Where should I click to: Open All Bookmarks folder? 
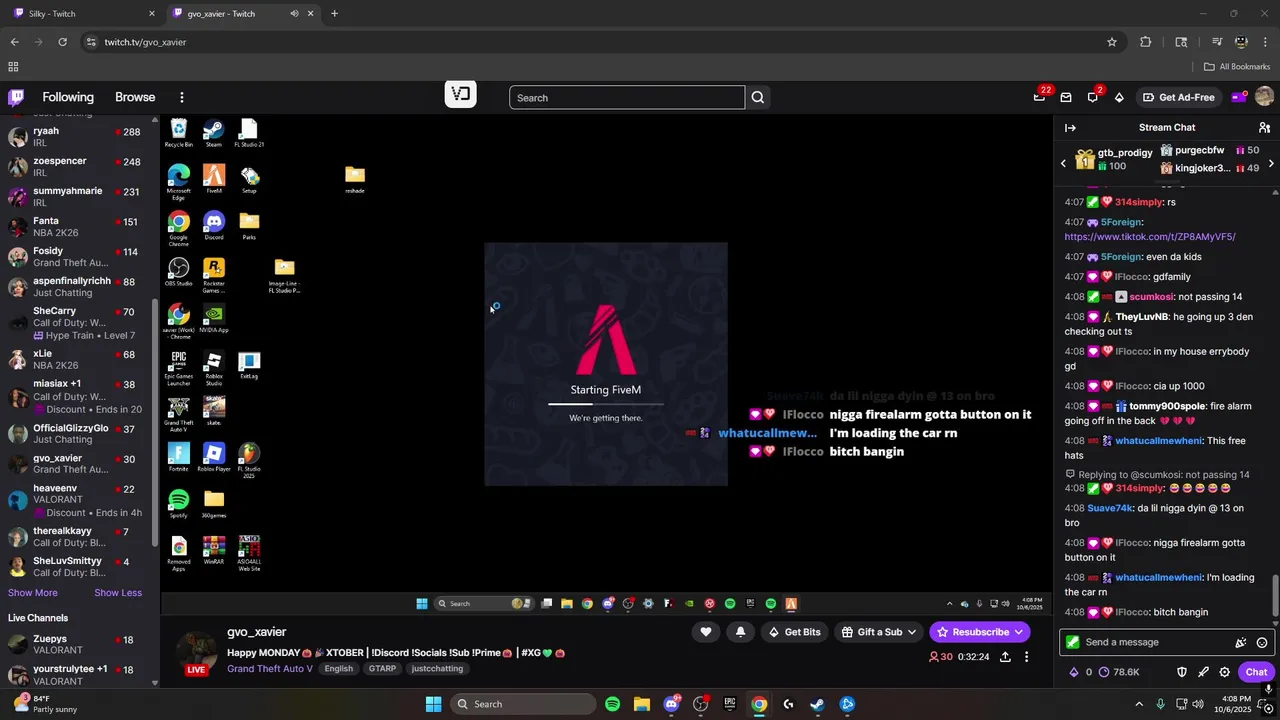coord(1237,67)
